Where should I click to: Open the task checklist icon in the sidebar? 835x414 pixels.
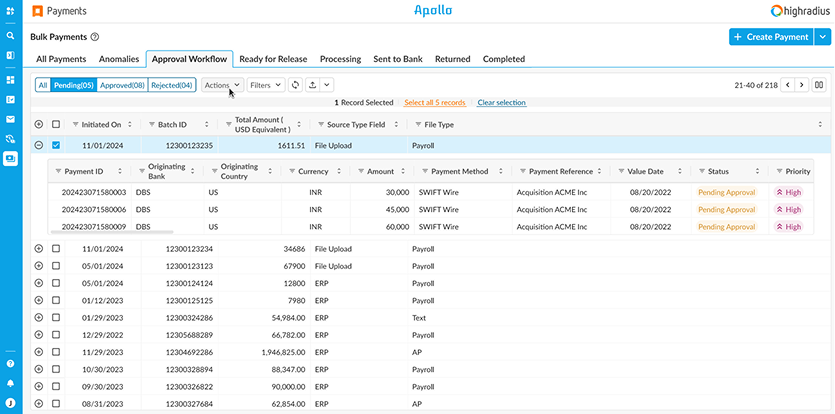[10, 100]
